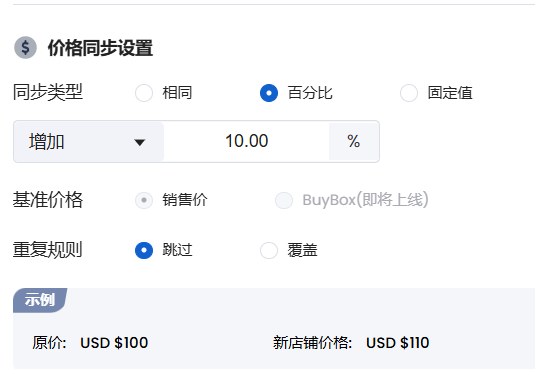This screenshot has width=535, height=369.
Task: Click the dollar sign icon beside 价格同步设置
Action: [25, 47]
